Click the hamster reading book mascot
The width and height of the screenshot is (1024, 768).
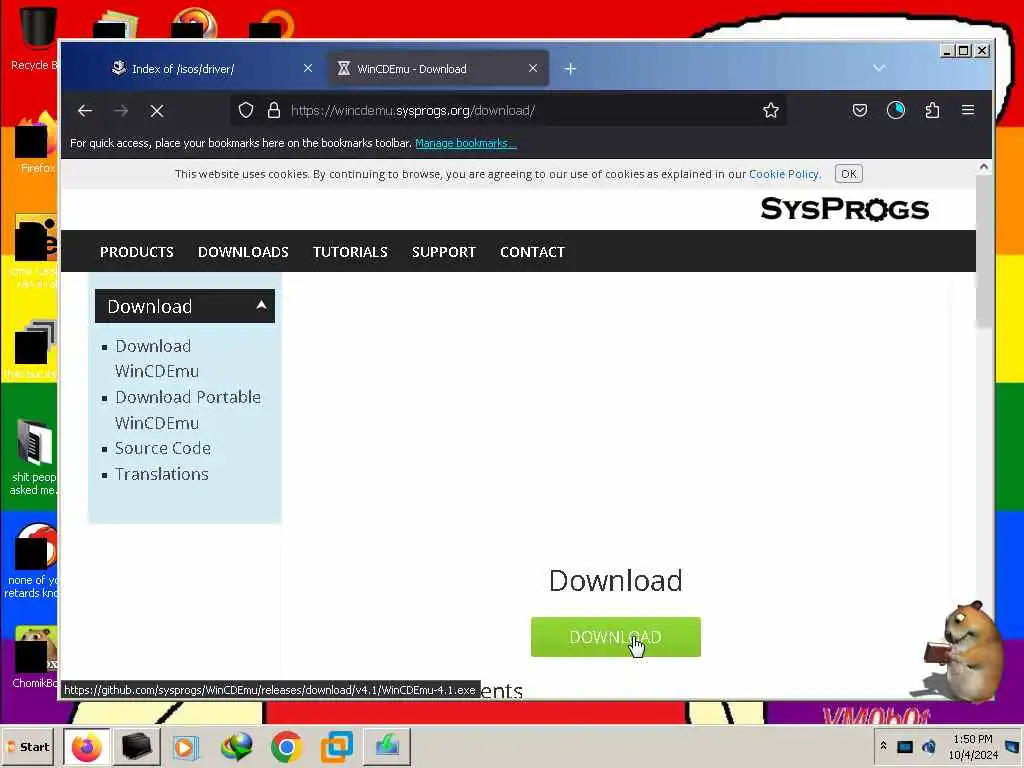[x=961, y=650]
